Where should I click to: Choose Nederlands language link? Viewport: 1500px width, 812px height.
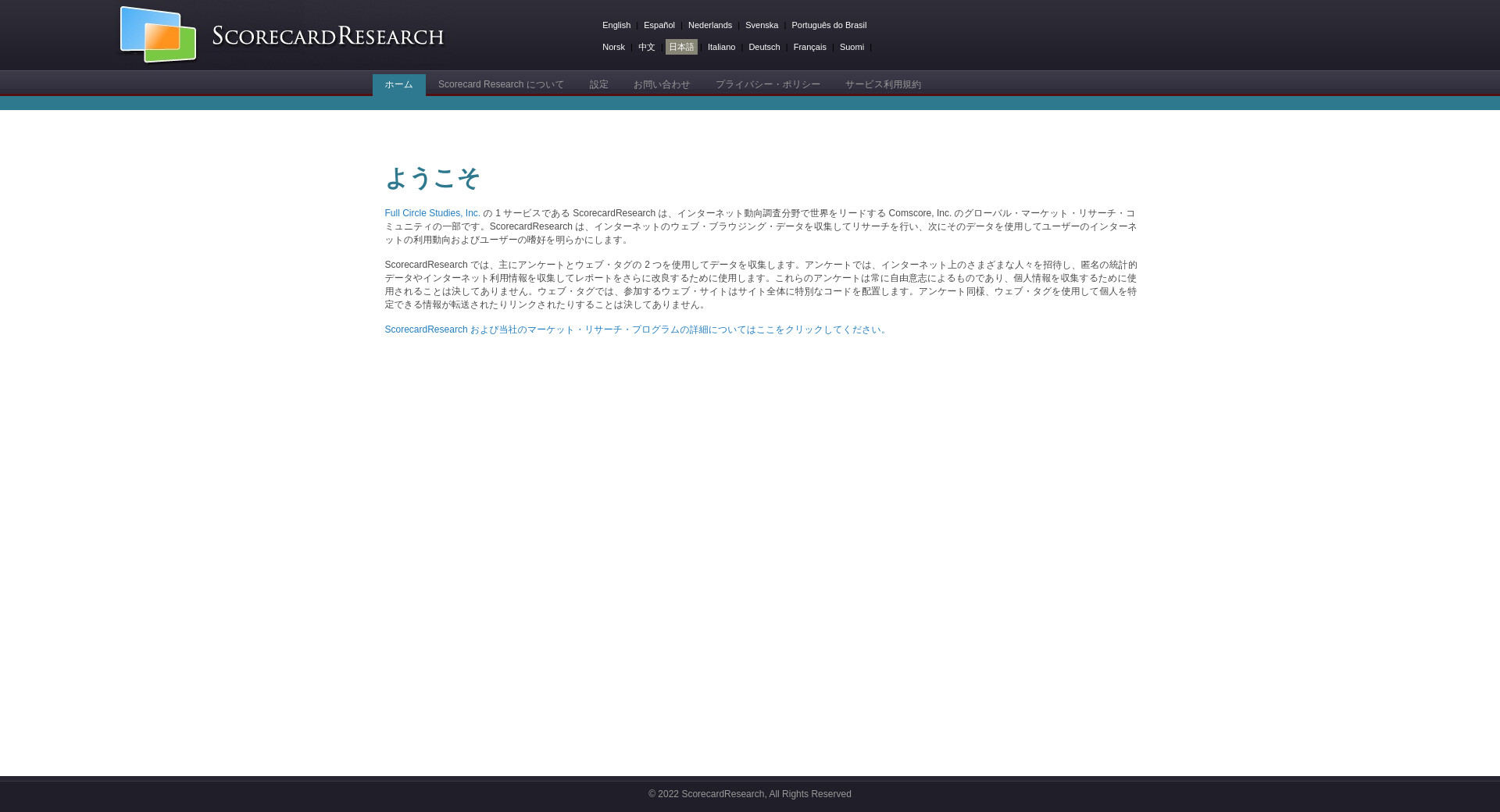tap(709, 25)
